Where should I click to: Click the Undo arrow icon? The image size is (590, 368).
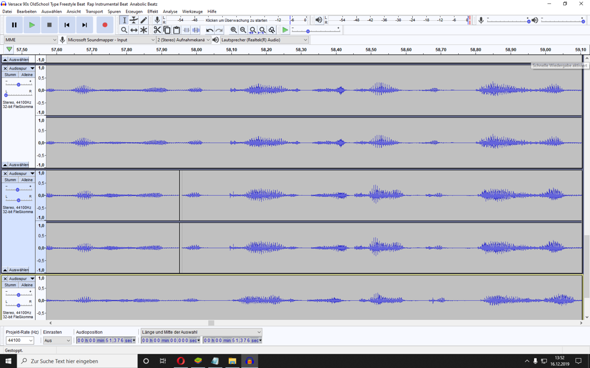(210, 30)
